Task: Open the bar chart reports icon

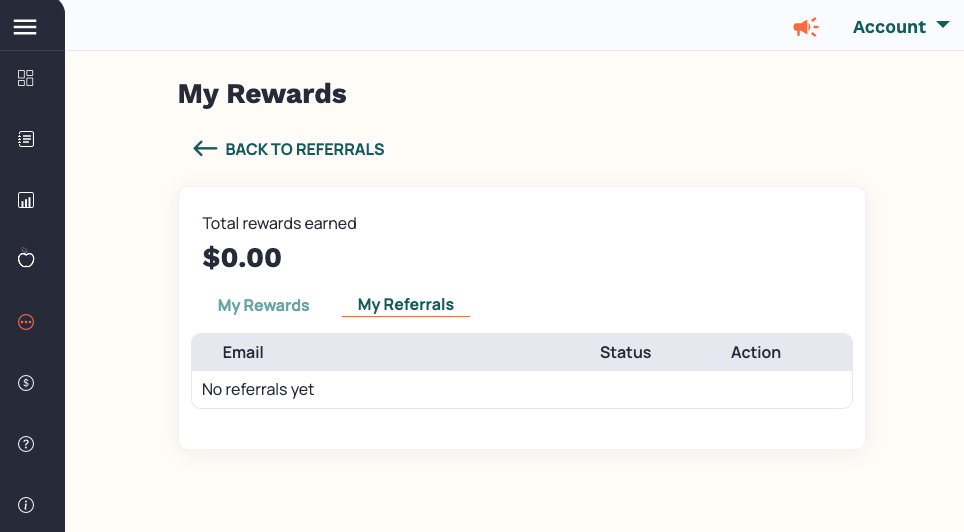Action: click(26, 200)
